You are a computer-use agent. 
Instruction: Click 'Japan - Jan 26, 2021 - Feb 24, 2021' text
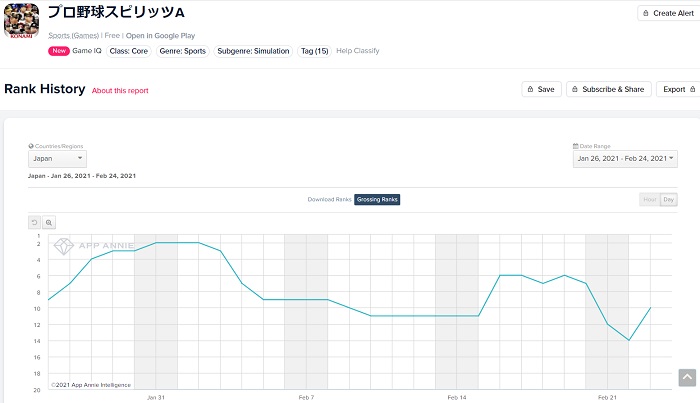[x=82, y=176]
